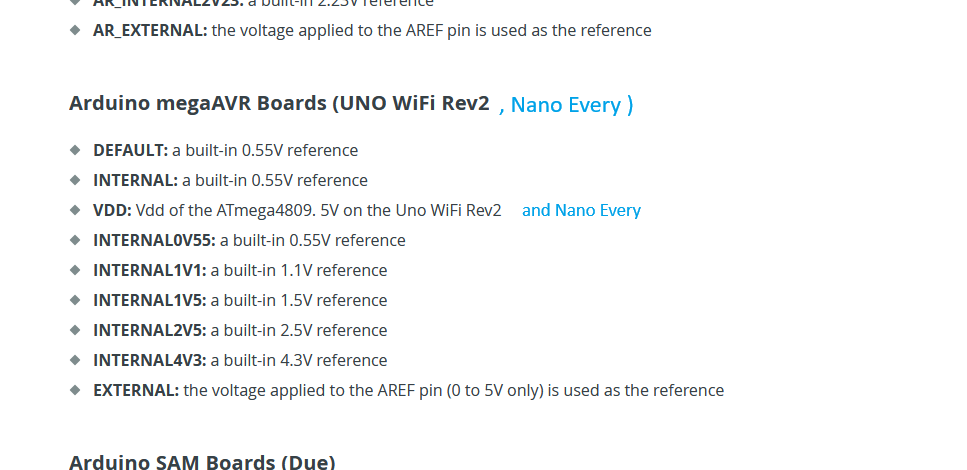Click the blue 'Nano Every' heading text

(566, 105)
